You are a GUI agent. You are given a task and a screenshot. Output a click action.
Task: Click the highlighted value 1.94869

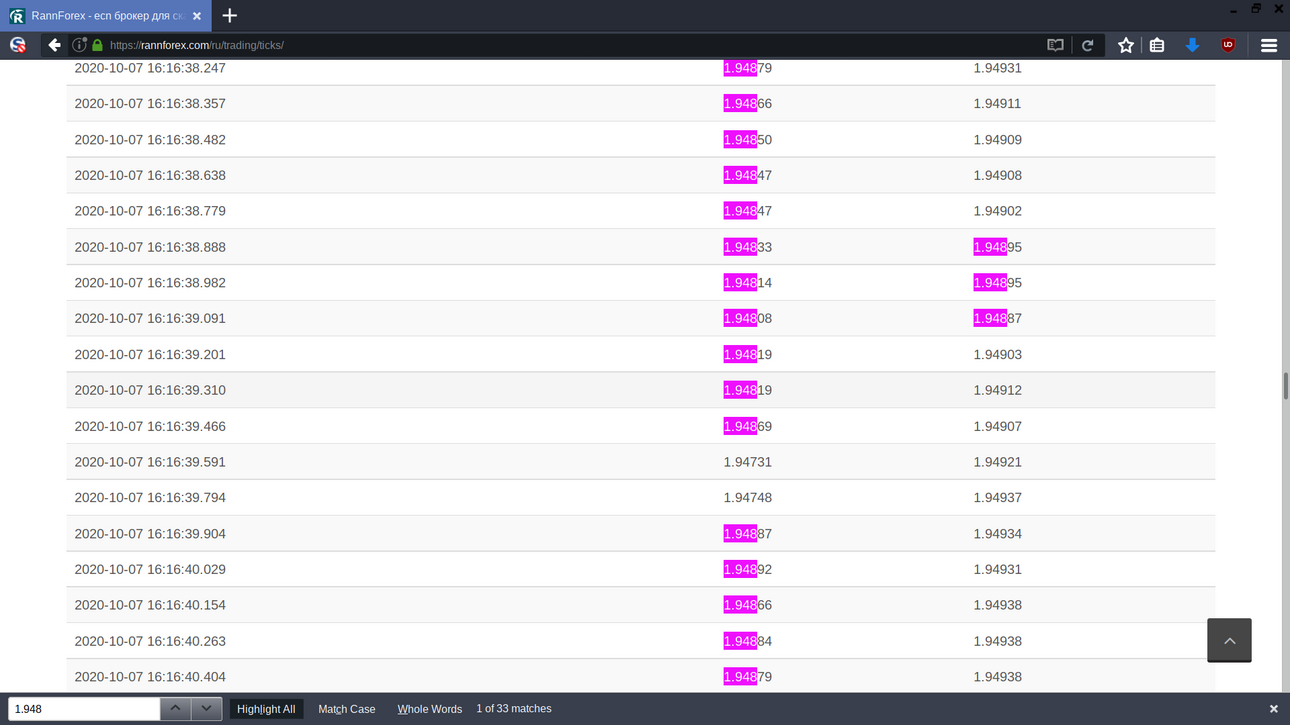click(x=748, y=426)
